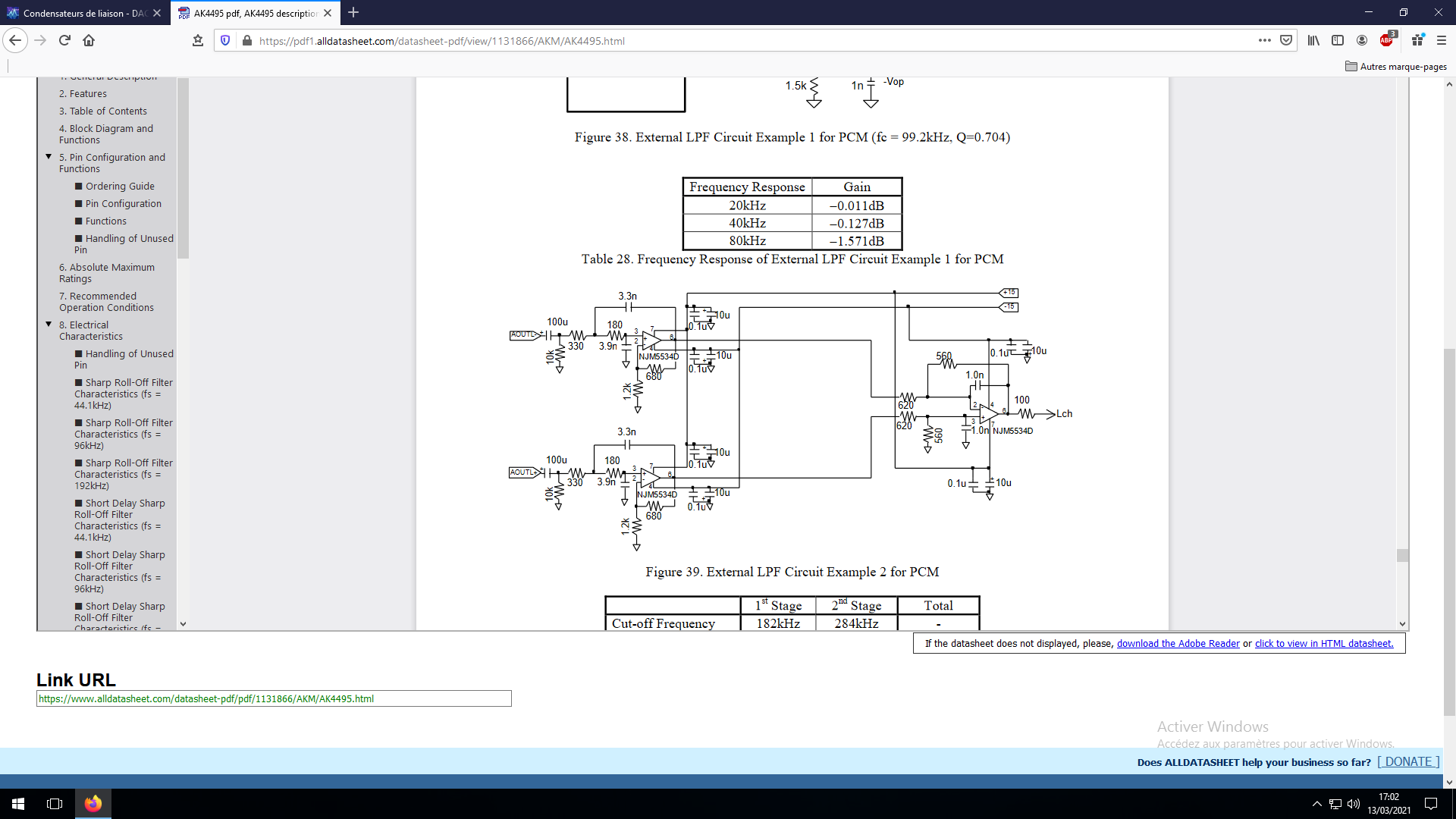
Task: Collapse the Electrical Characteristics outline section
Action: pyautogui.click(x=49, y=325)
